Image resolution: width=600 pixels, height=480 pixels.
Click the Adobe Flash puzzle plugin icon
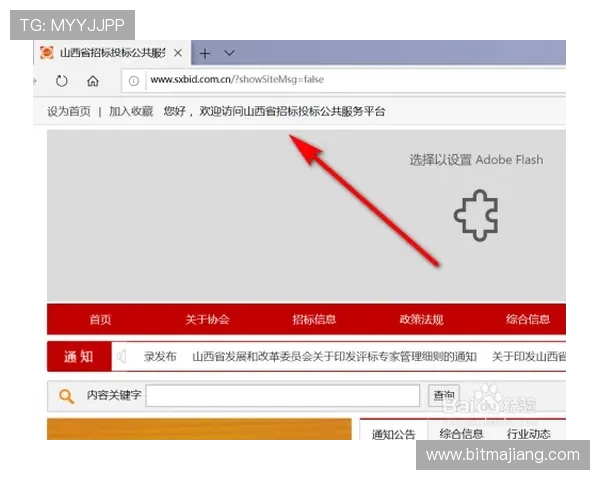(476, 216)
